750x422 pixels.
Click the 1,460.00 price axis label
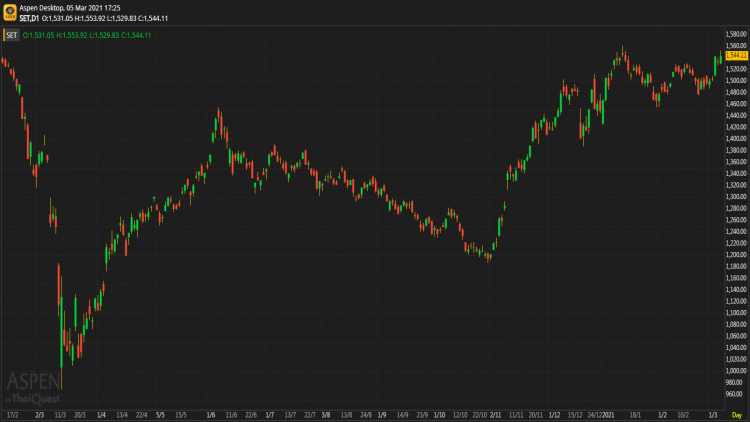click(x=736, y=103)
